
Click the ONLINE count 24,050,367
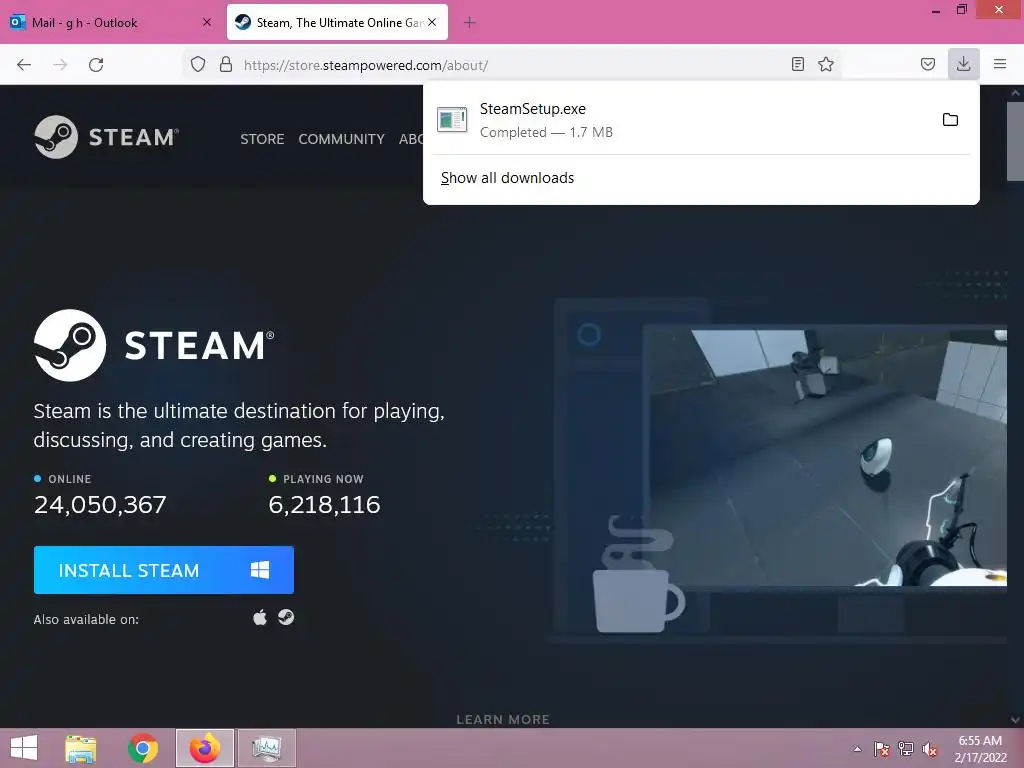point(100,504)
